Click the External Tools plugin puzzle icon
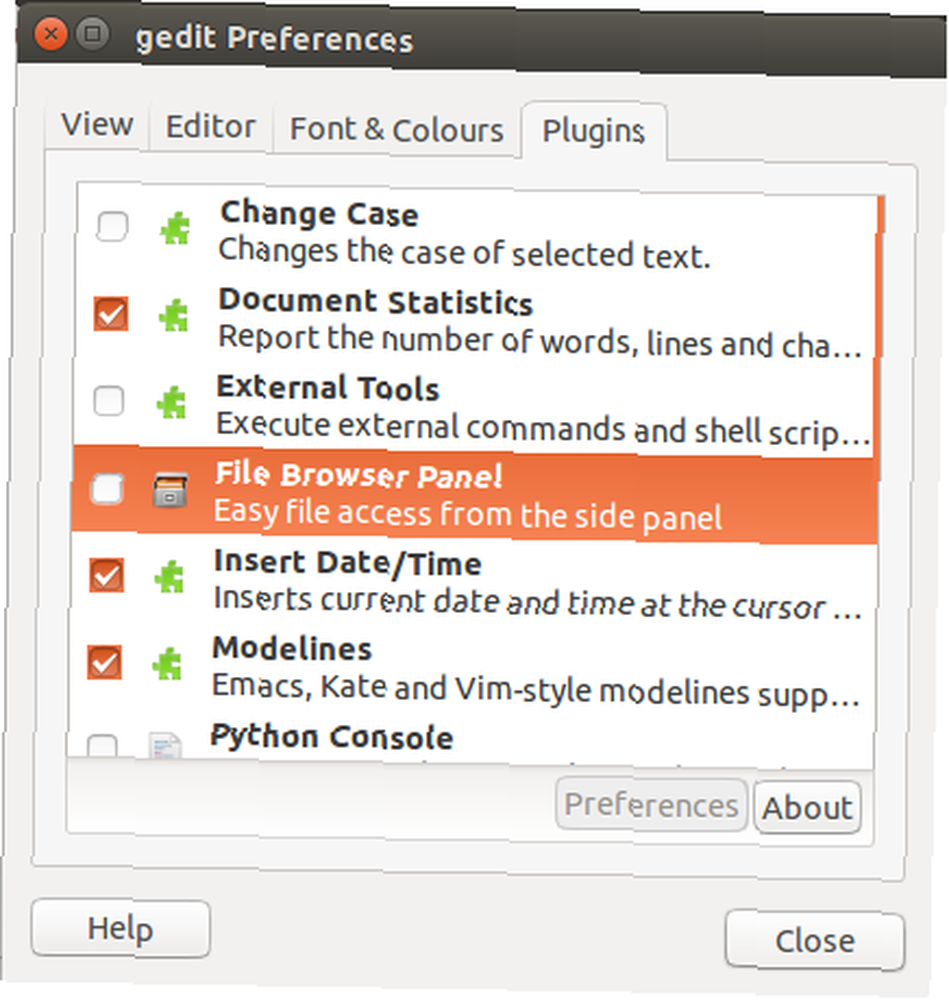The height and width of the screenshot is (1000, 949). (172, 403)
